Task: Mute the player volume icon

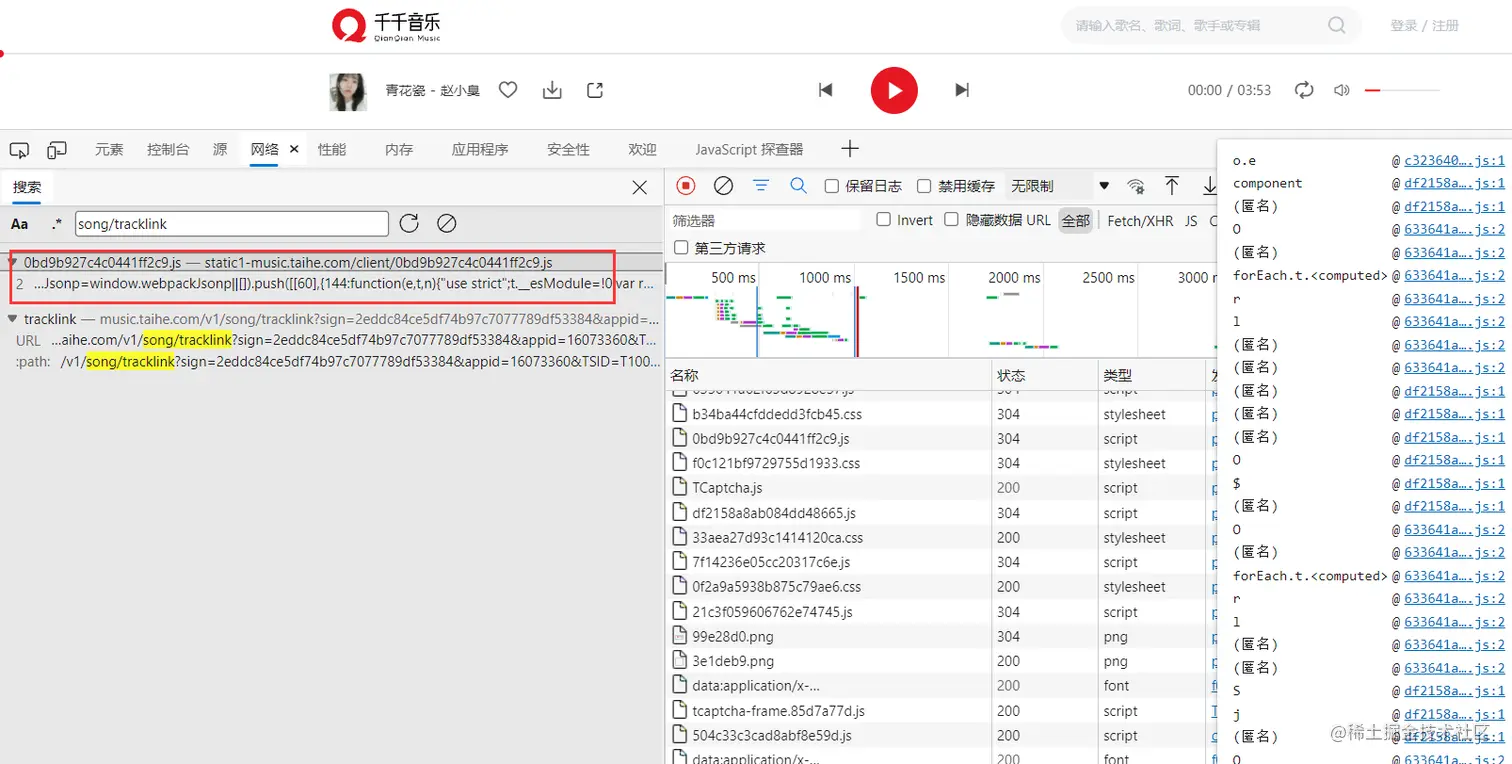Action: tap(1342, 90)
